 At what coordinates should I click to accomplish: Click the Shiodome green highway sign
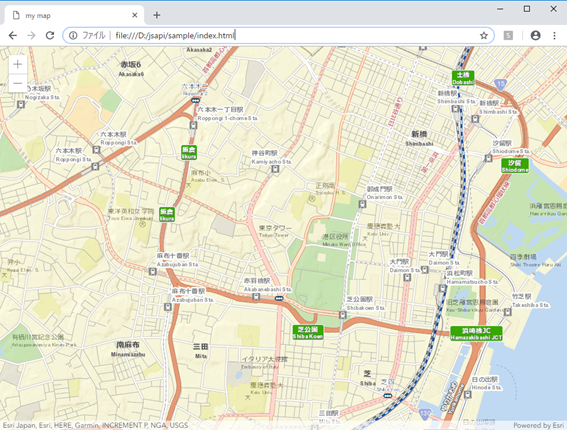click(515, 166)
